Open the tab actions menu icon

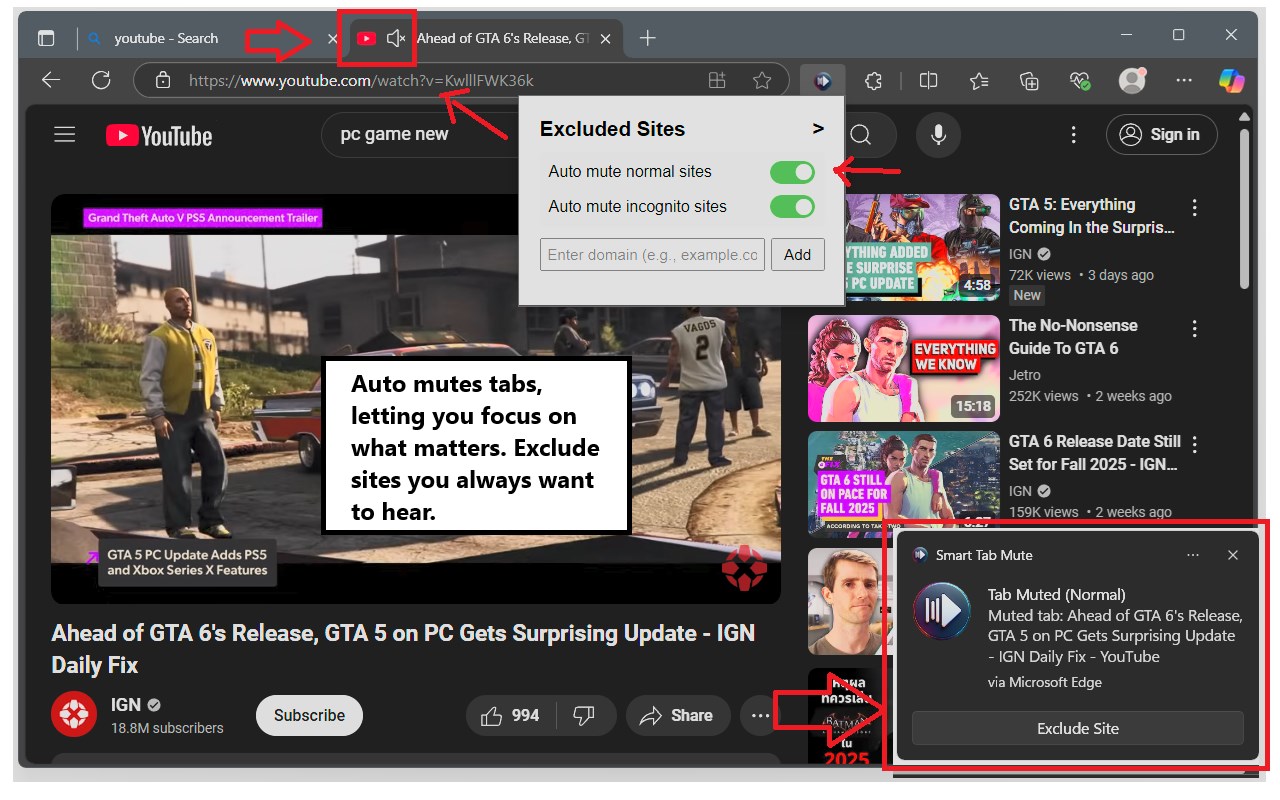click(x=46, y=38)
